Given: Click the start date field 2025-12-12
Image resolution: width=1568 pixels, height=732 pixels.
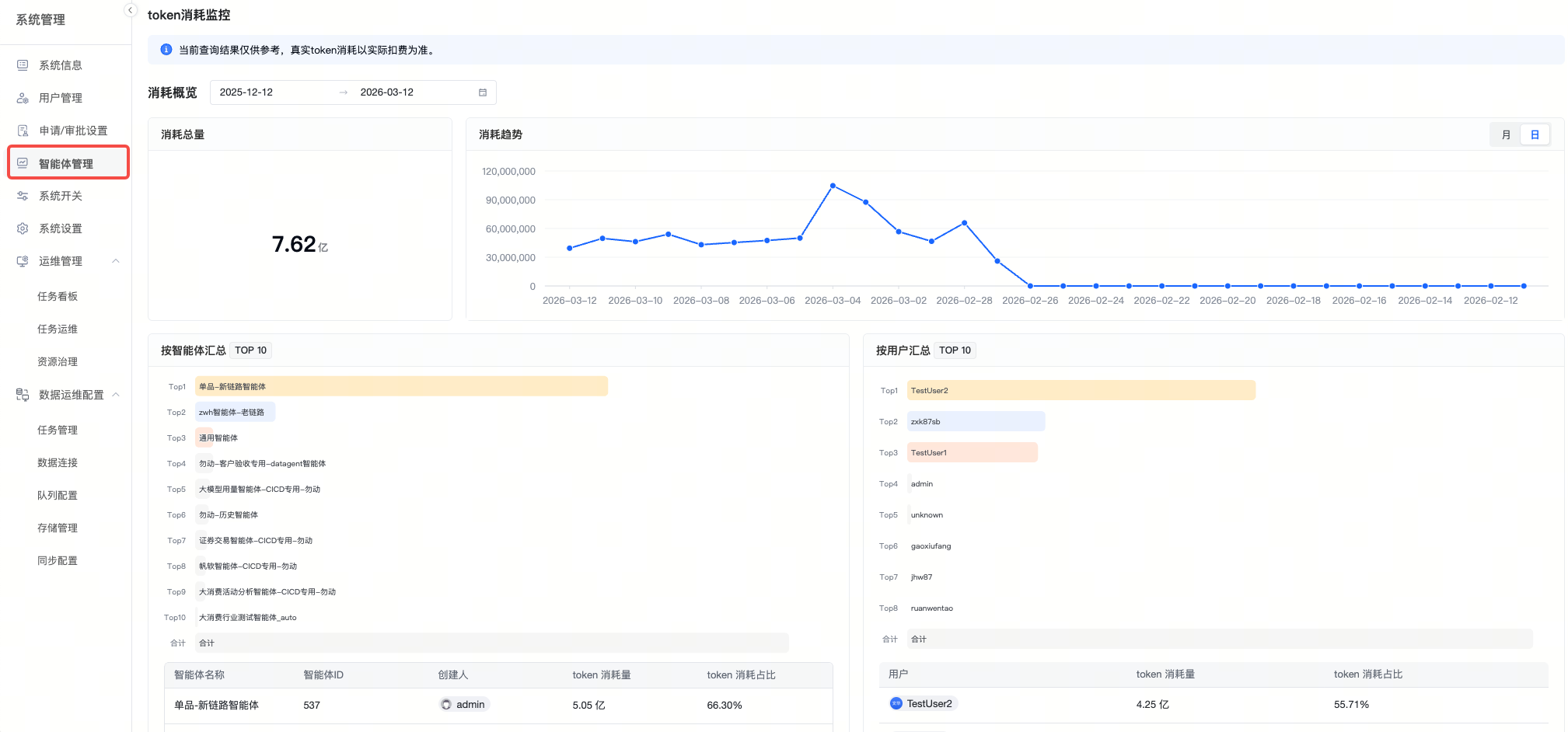Looking at the screenshot, I should [x=246, y=92].
